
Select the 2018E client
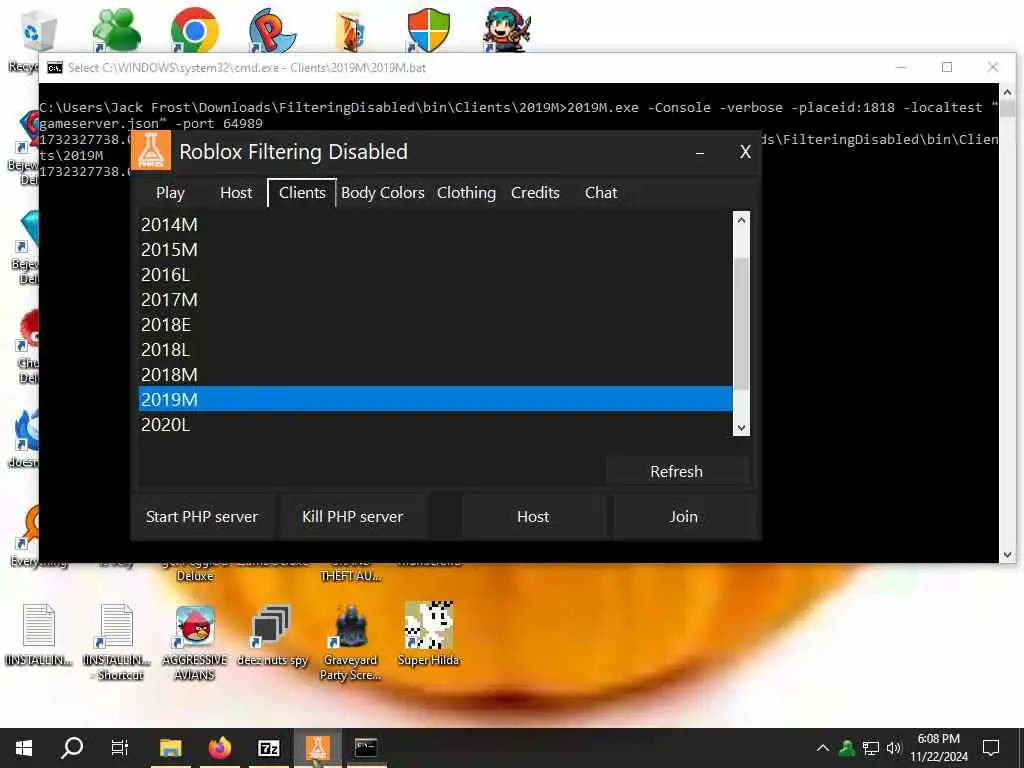(x=435, y=325)
